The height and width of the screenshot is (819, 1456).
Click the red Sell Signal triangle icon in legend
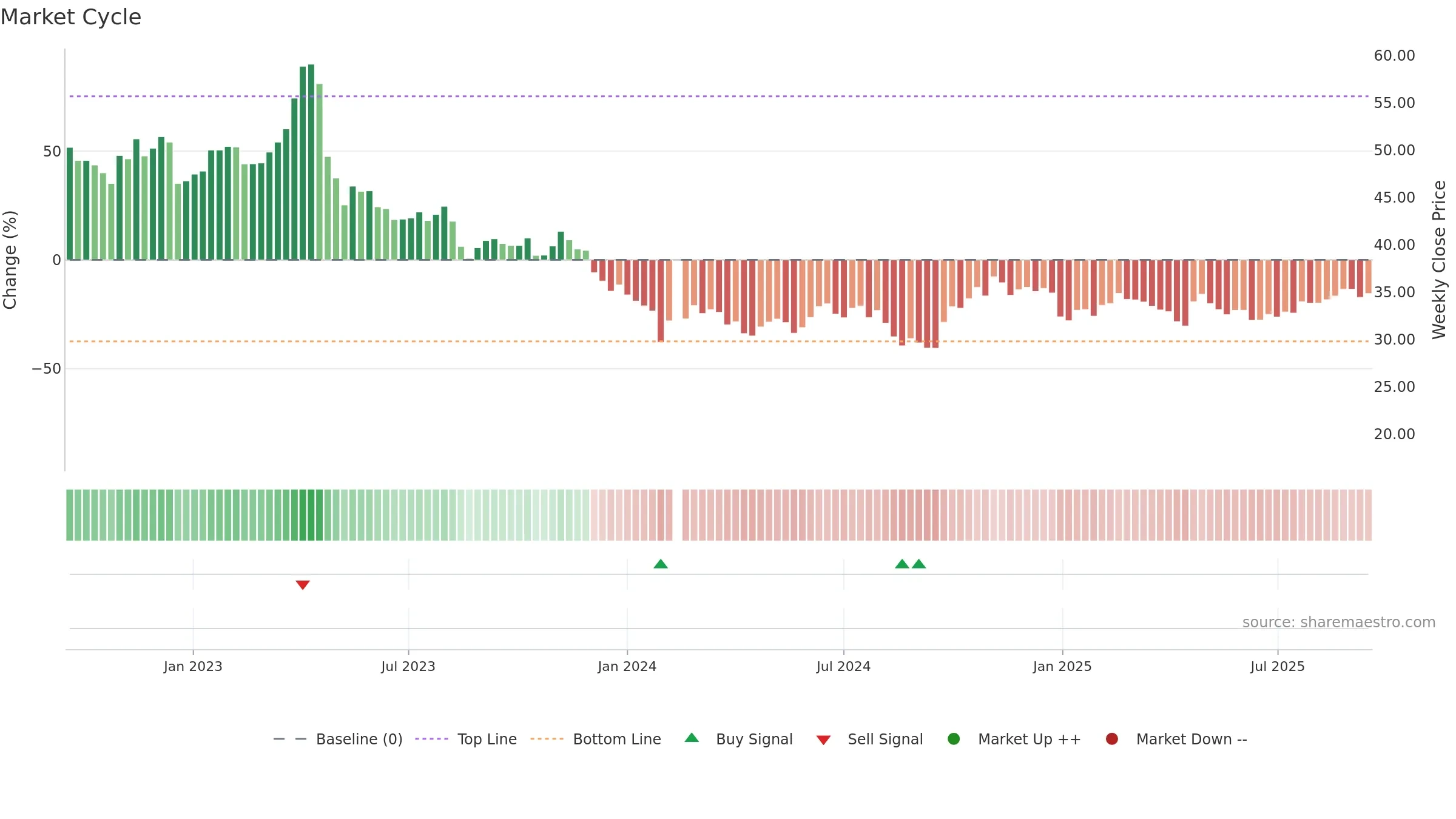(x=823, y=740)
